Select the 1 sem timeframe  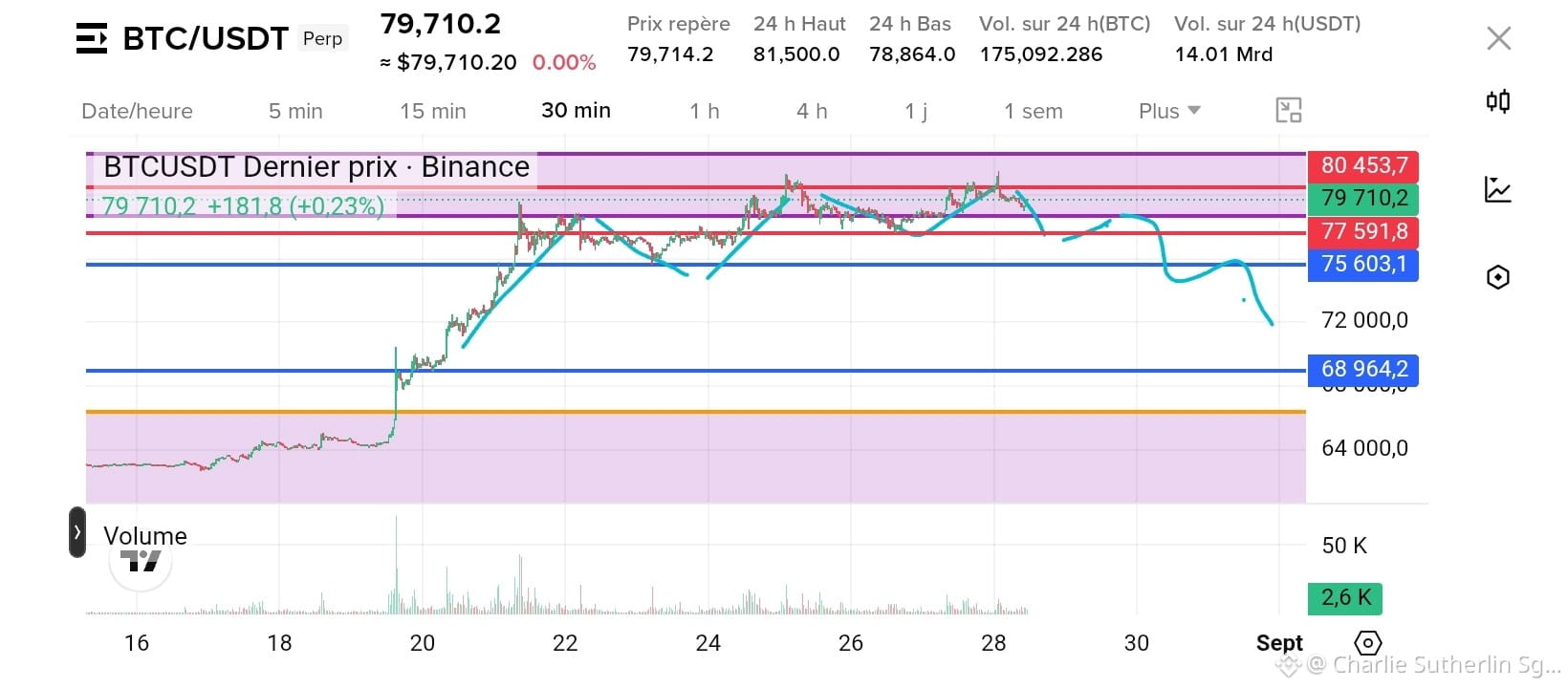(x=1034, y=111)
